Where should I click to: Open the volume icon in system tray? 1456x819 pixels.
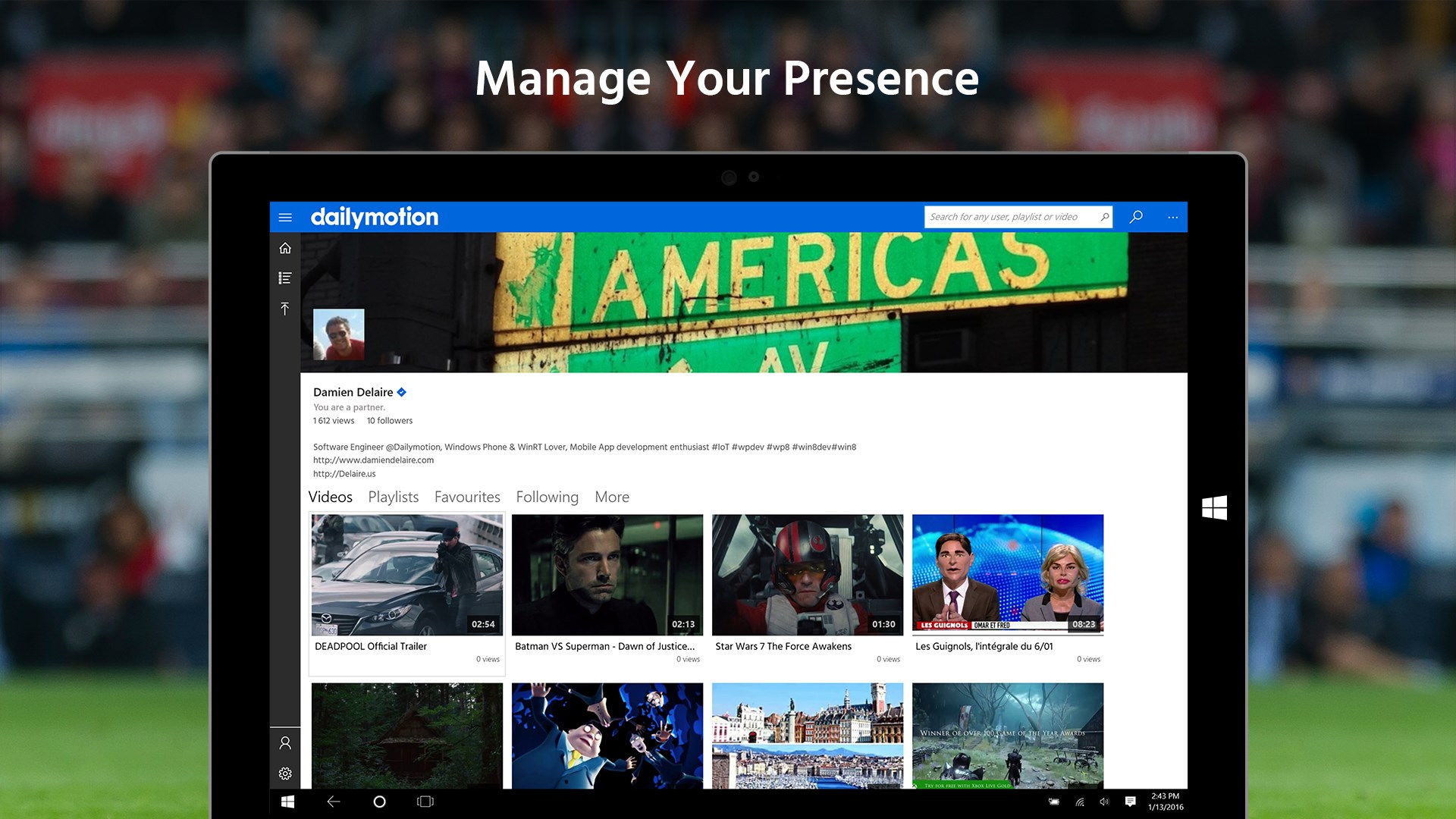[x=1104, y=801]
